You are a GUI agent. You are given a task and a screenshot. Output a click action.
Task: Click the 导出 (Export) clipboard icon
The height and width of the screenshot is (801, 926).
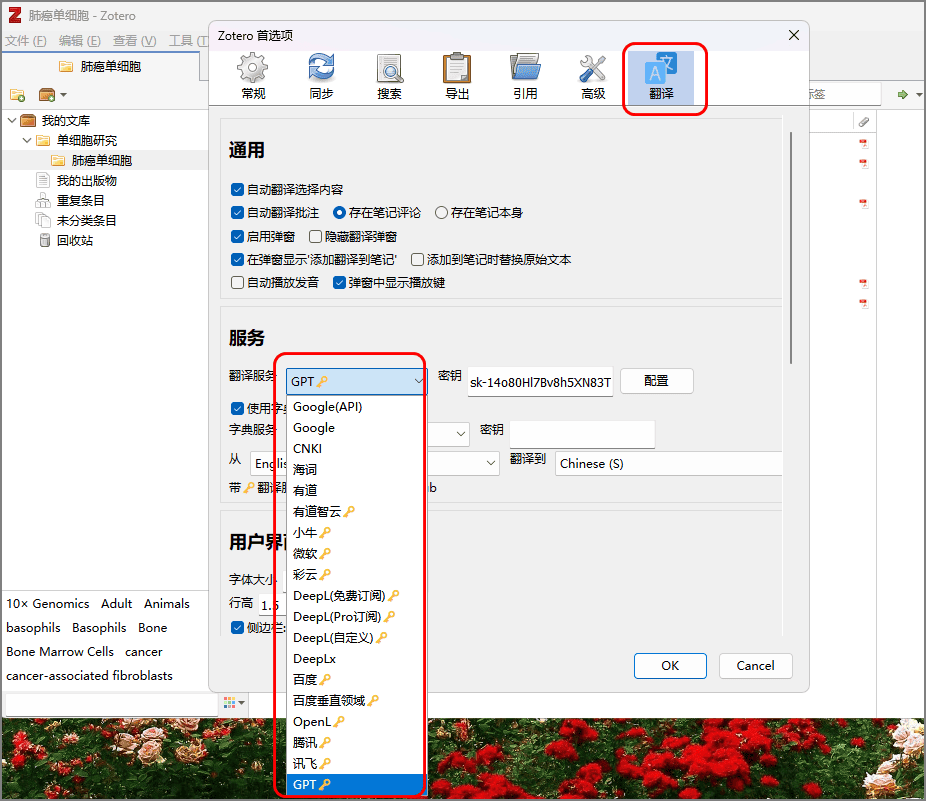coord(457,75)
